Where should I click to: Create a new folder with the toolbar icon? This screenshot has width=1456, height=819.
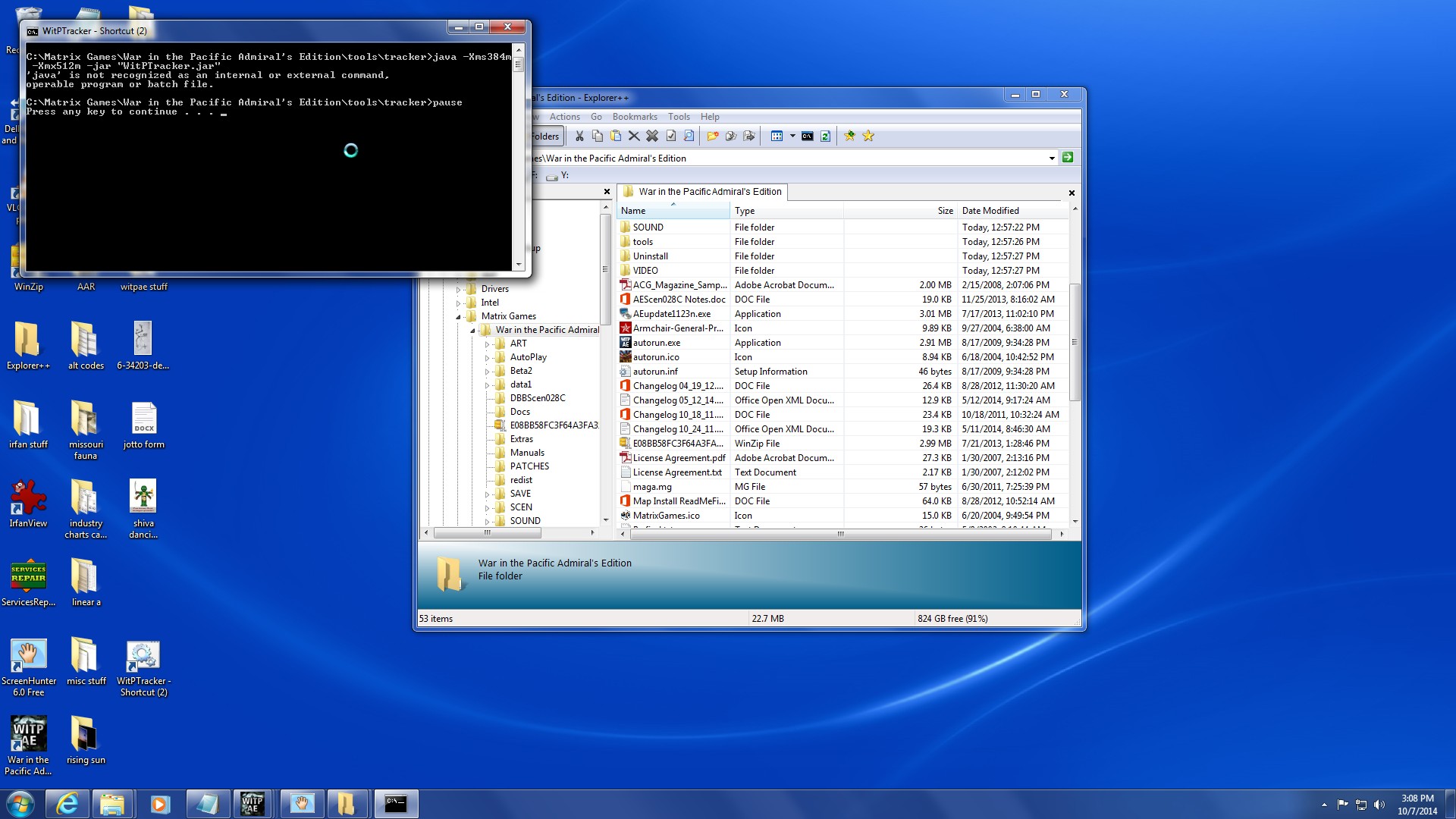713,136
